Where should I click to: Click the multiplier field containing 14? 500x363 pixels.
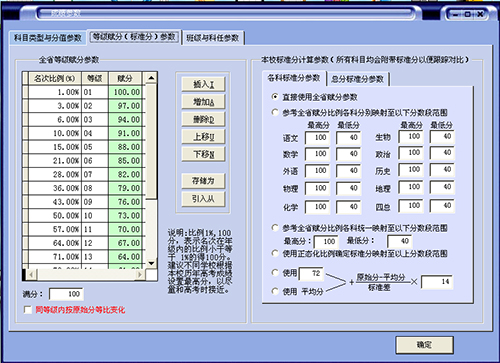tap(437, 282)
